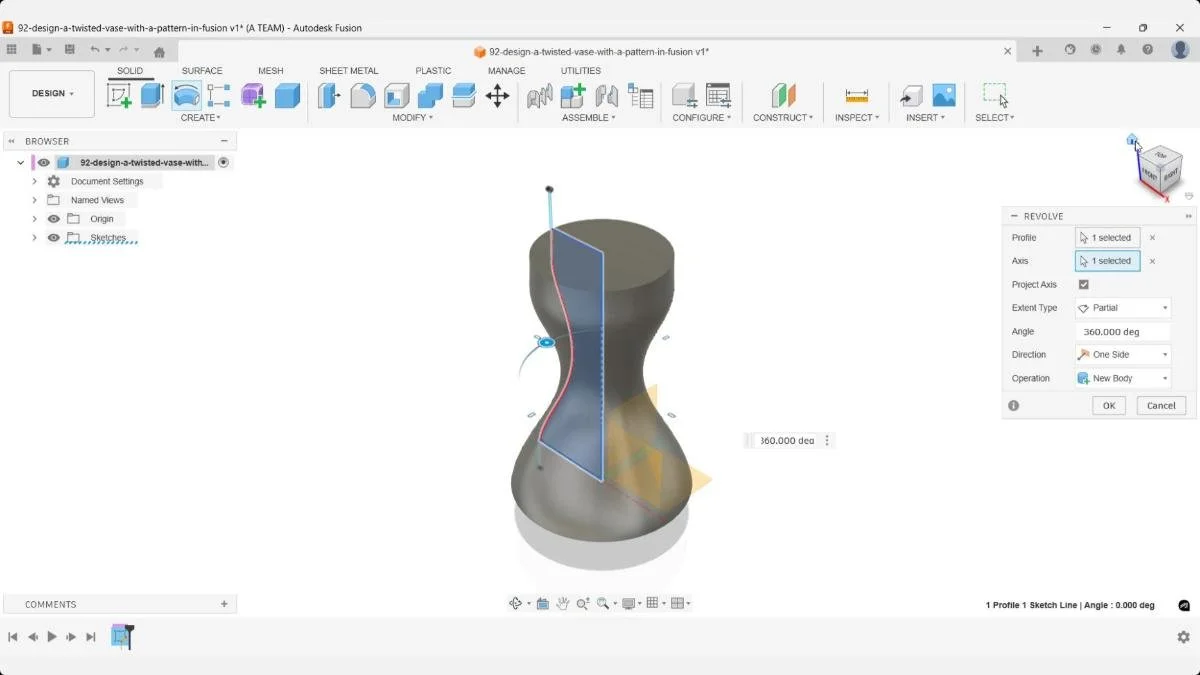Click OK in the Revolve dialog

[x=1108, y=405]
